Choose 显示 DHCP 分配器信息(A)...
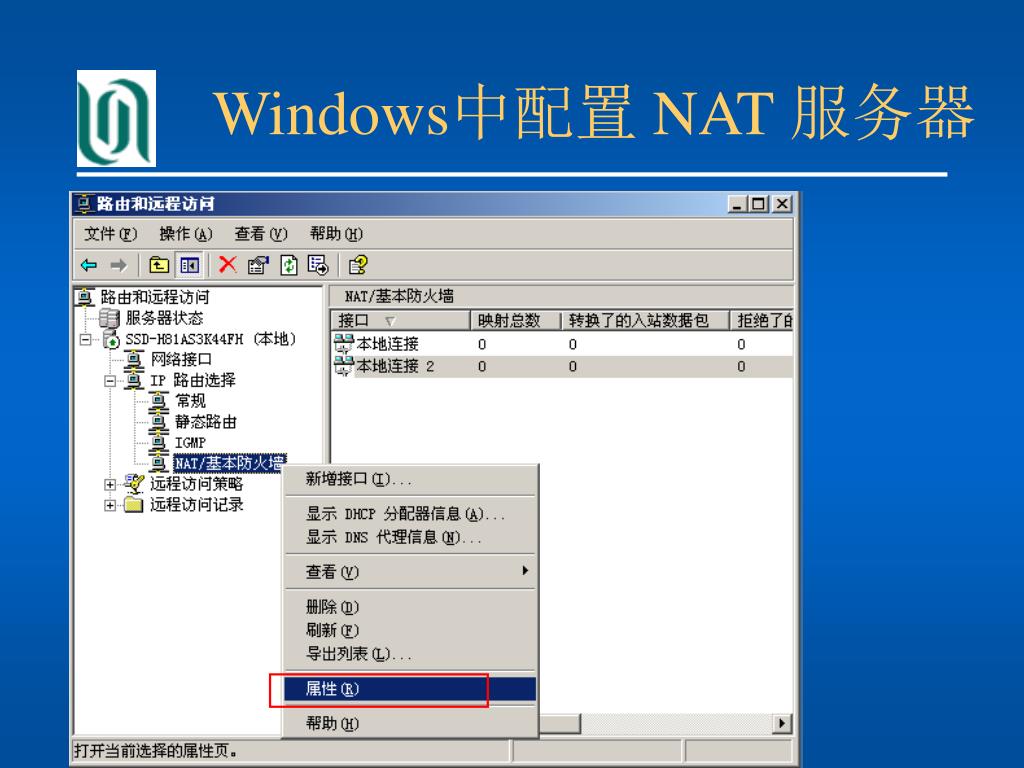The height and width of the screenshot is (768, 1024). (x=410, y=514)
